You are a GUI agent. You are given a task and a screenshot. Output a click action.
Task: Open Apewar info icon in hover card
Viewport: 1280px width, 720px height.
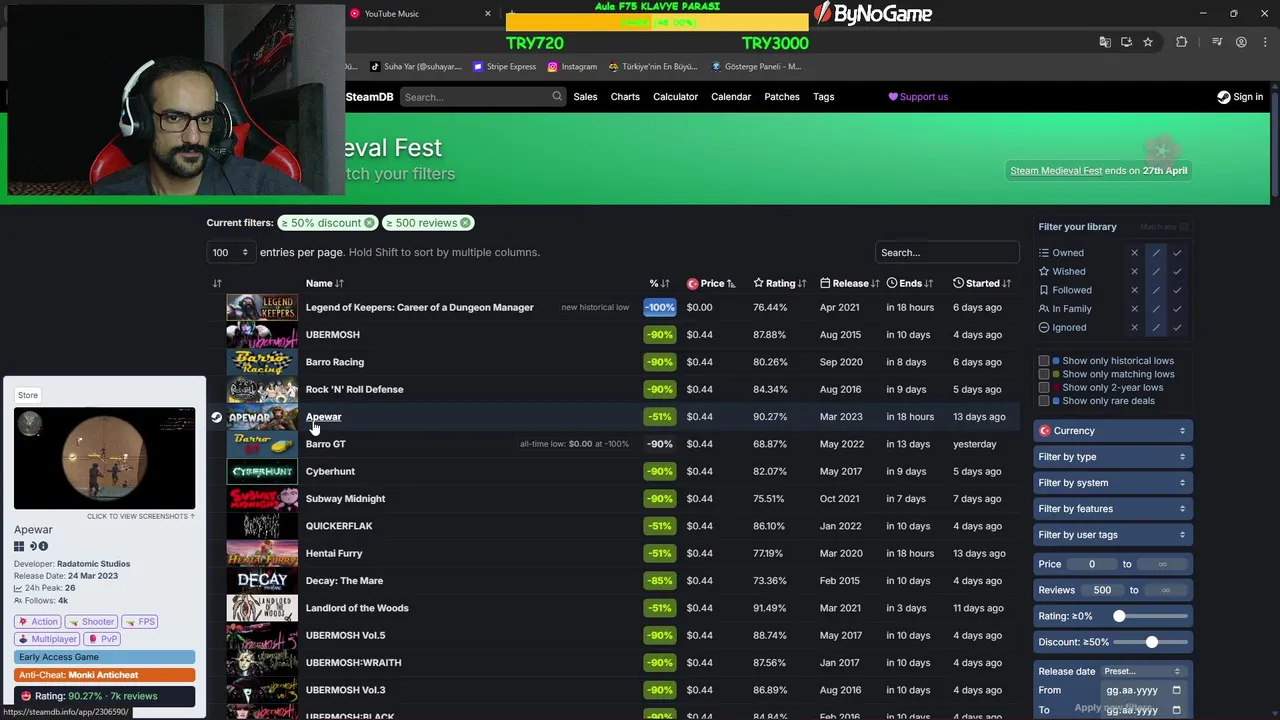tap(43, 546)
